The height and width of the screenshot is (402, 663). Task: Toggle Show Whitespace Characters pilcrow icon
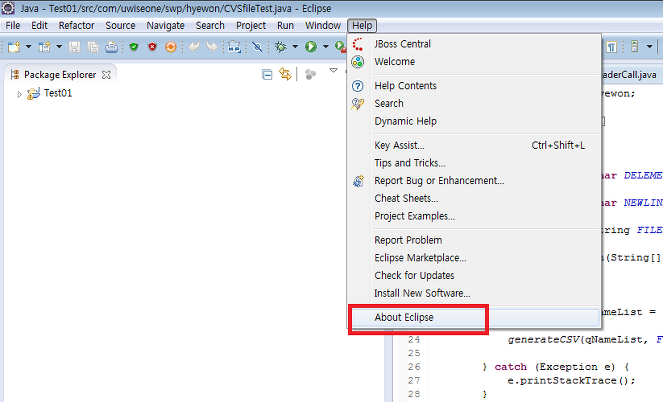[x=611, y=46]
